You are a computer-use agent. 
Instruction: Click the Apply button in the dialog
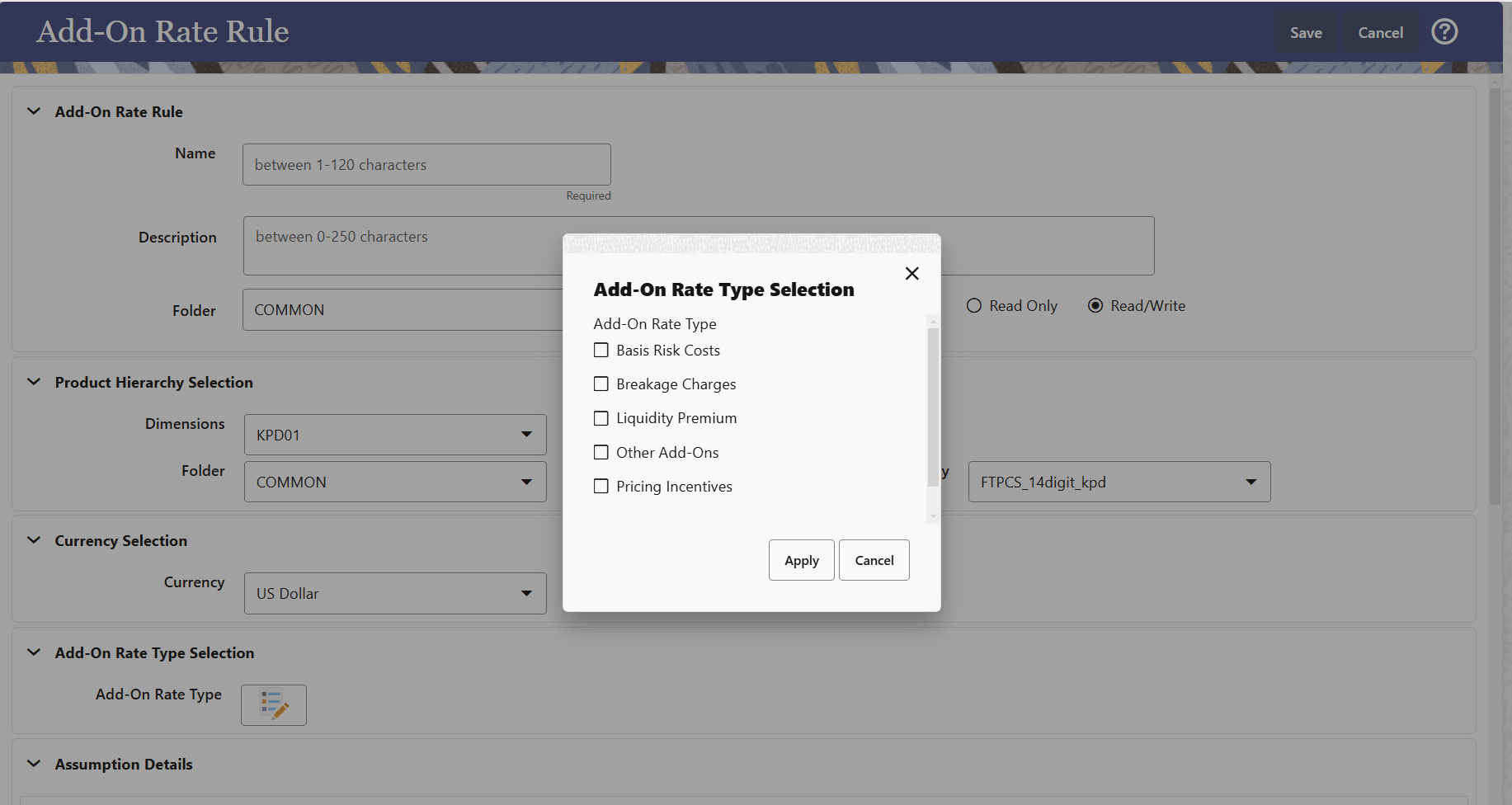pyautogui.click(x=801, y=560)
